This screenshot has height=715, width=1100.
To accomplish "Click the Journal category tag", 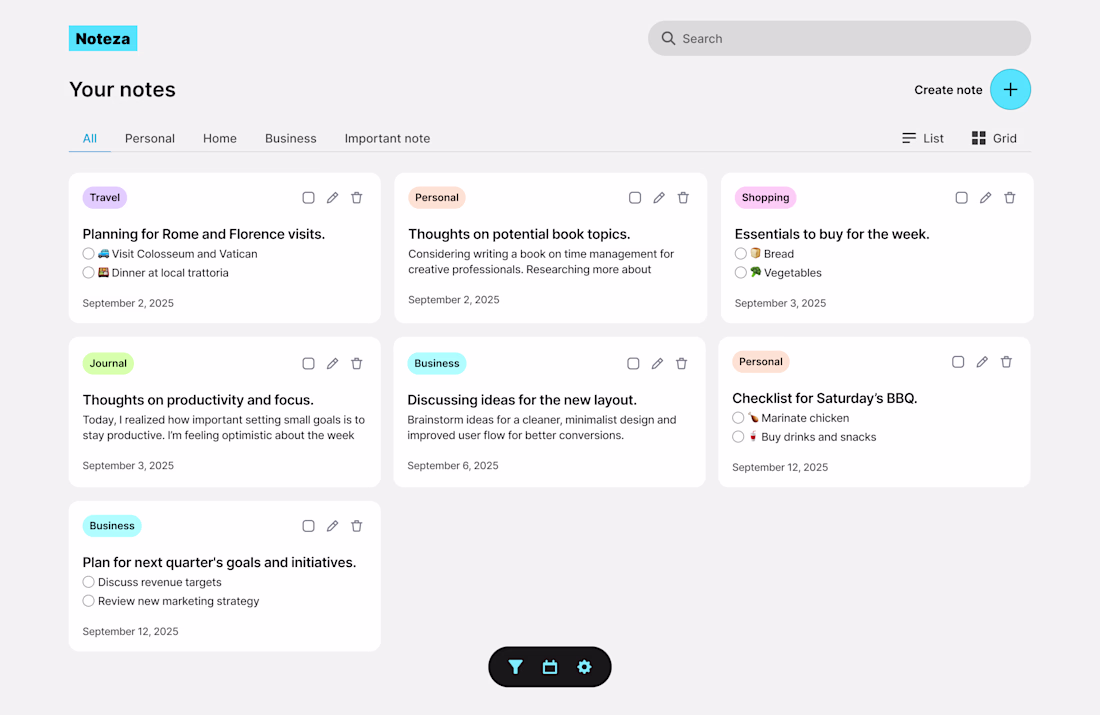I will 108,363.
